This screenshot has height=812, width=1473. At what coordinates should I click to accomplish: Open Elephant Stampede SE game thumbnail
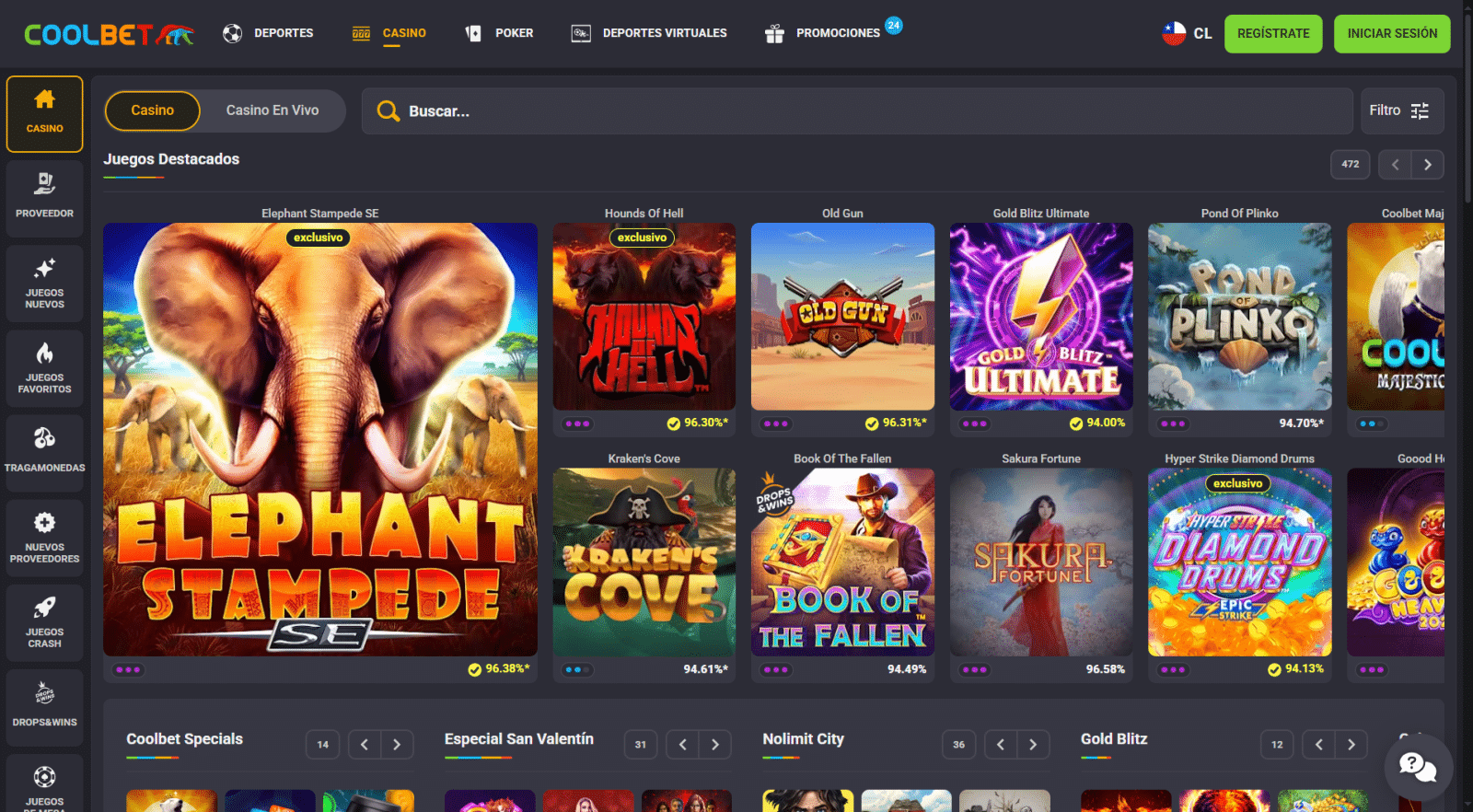click(x=320, y=439)
